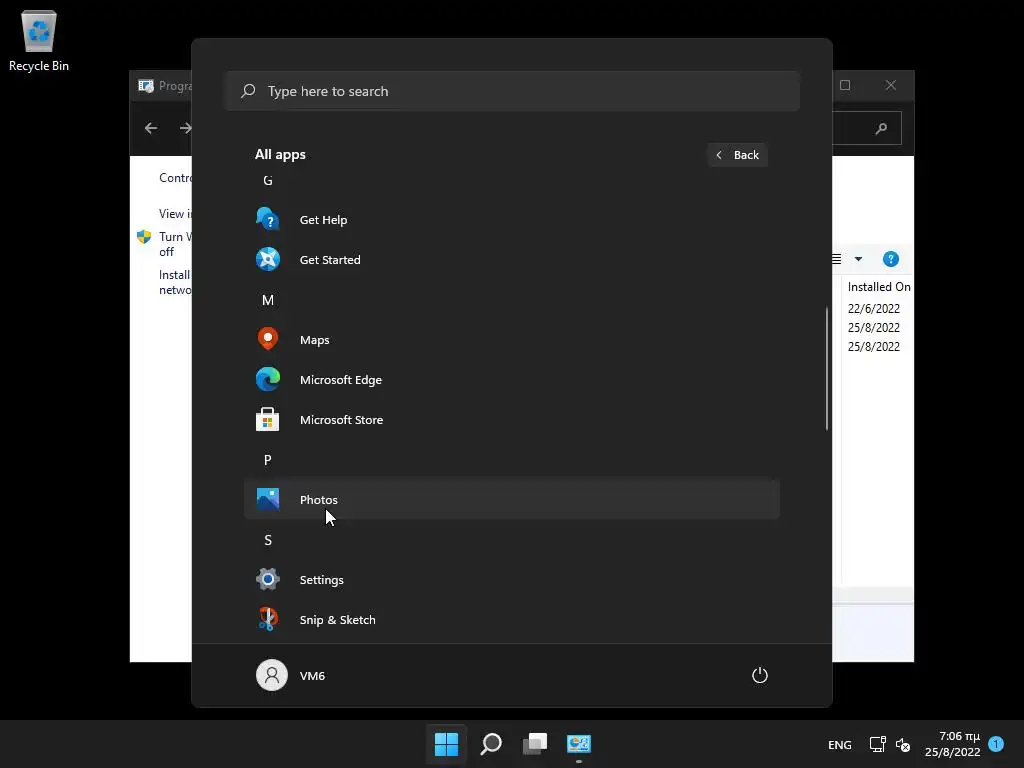Open Settings app

pos(511,579)
